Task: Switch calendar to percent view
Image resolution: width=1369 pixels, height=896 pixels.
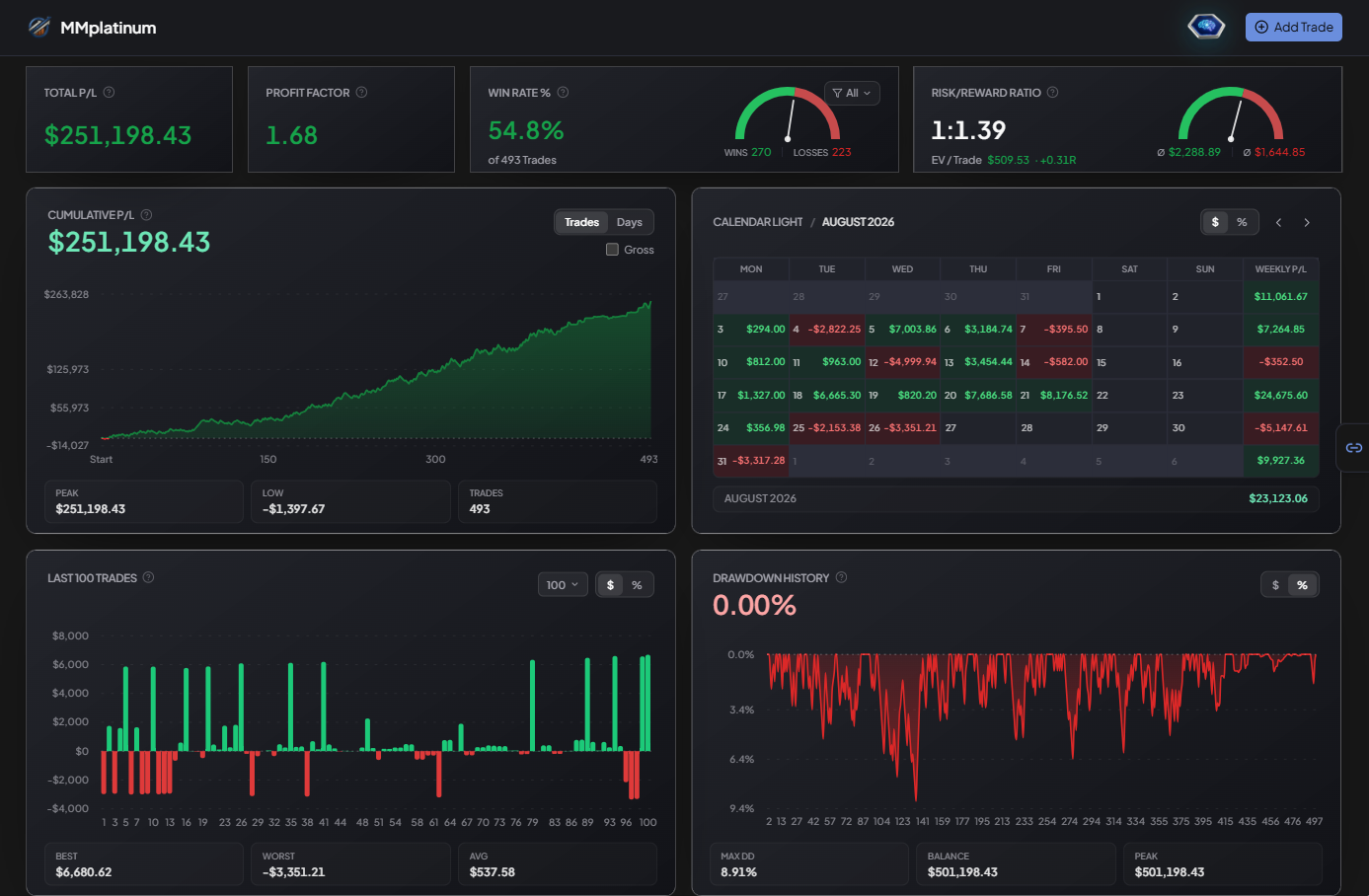Action: pyautogui.click(x=1242, y=223)
